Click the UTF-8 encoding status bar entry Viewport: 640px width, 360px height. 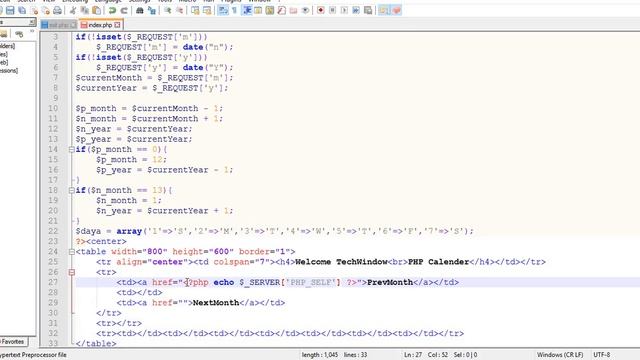click(x=602, y=355)
